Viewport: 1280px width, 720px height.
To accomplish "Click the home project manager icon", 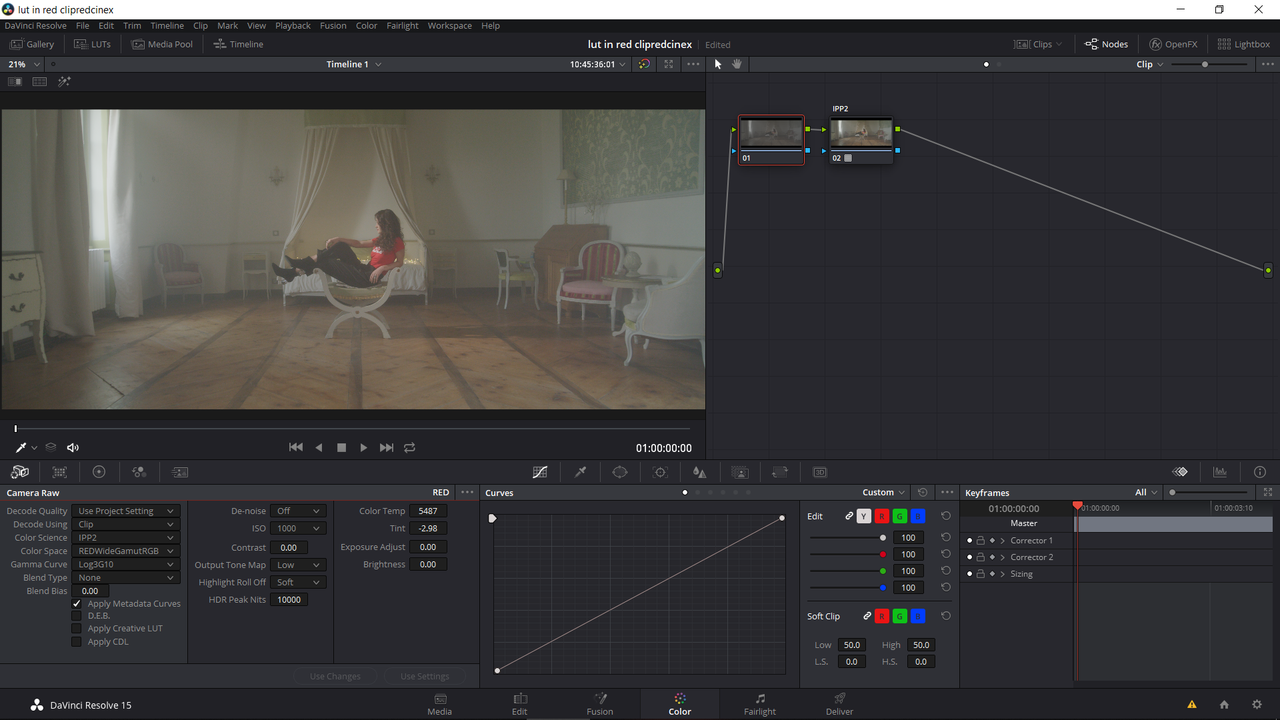I will pos(1224,705).
